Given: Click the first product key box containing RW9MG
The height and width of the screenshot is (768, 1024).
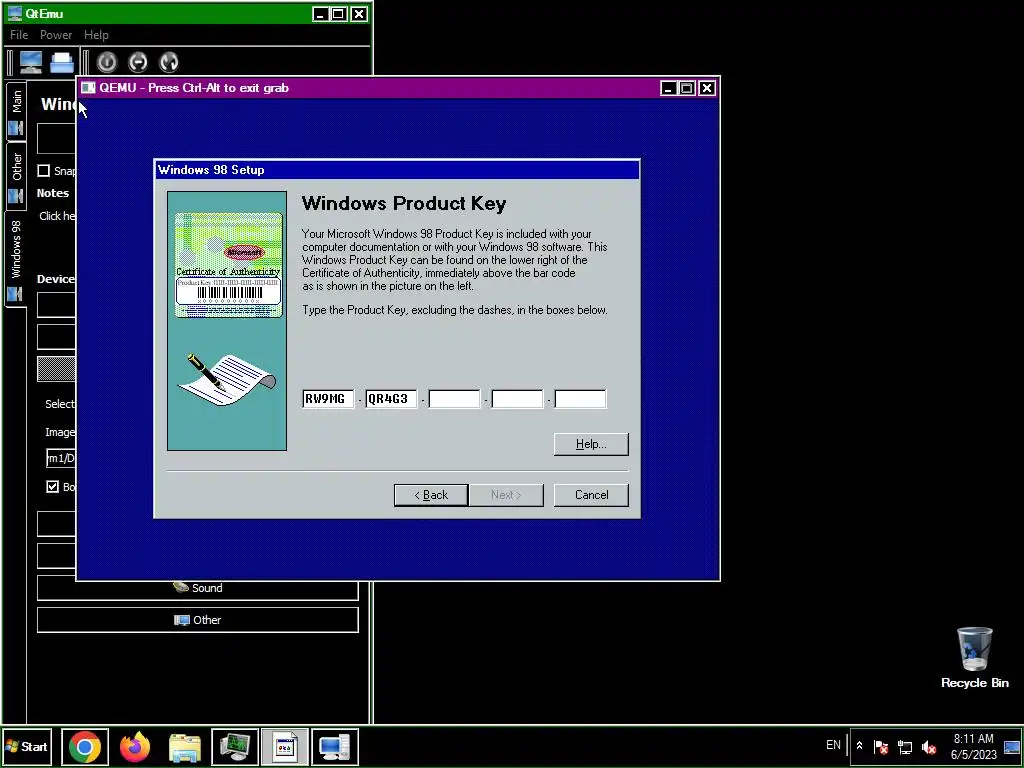Looking at the screenshot, I should pyautogui.click(x=328, y=399).
